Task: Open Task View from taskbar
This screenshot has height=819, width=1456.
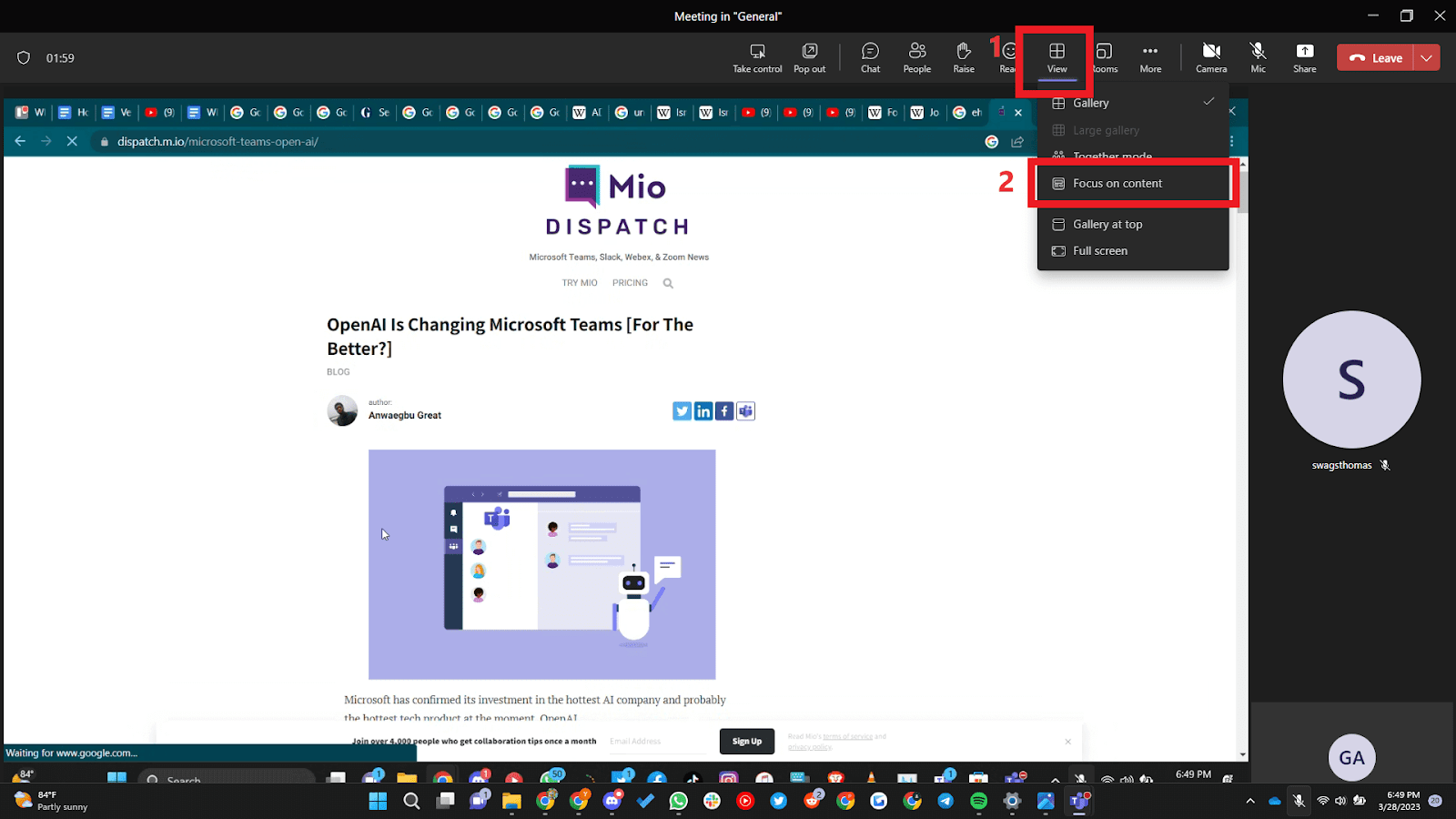Action: (x=445, y=801)
